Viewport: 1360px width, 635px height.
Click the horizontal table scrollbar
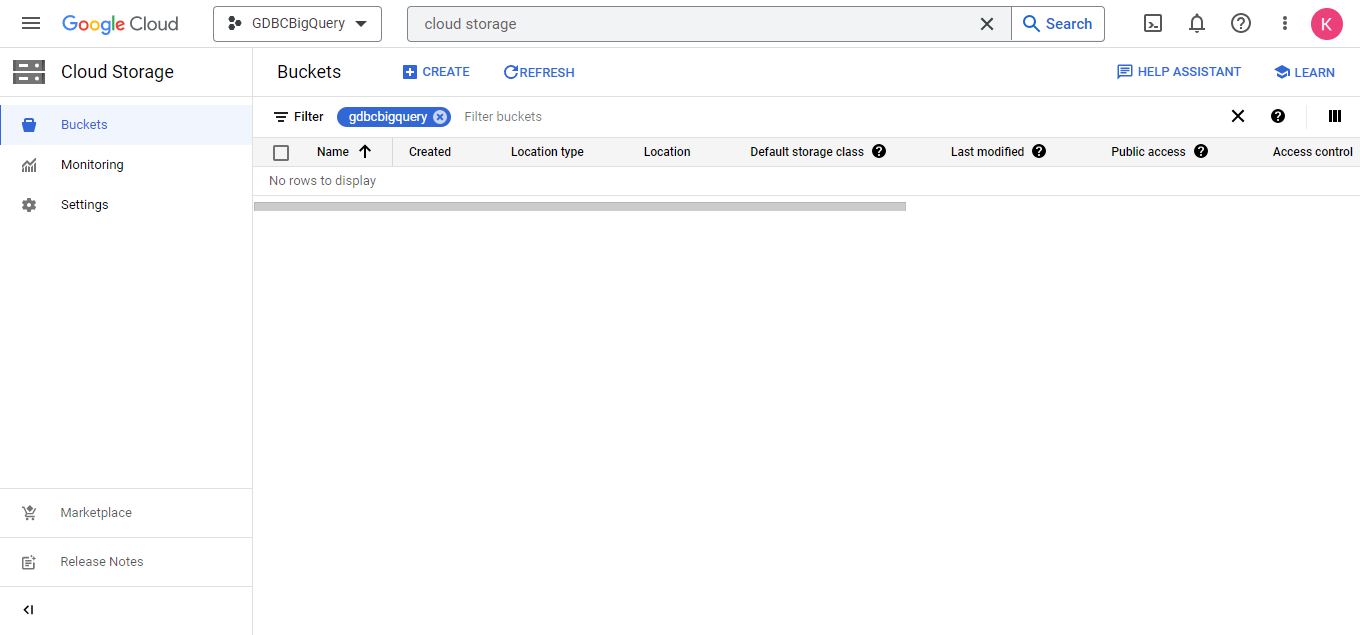[x=580, y=206]
